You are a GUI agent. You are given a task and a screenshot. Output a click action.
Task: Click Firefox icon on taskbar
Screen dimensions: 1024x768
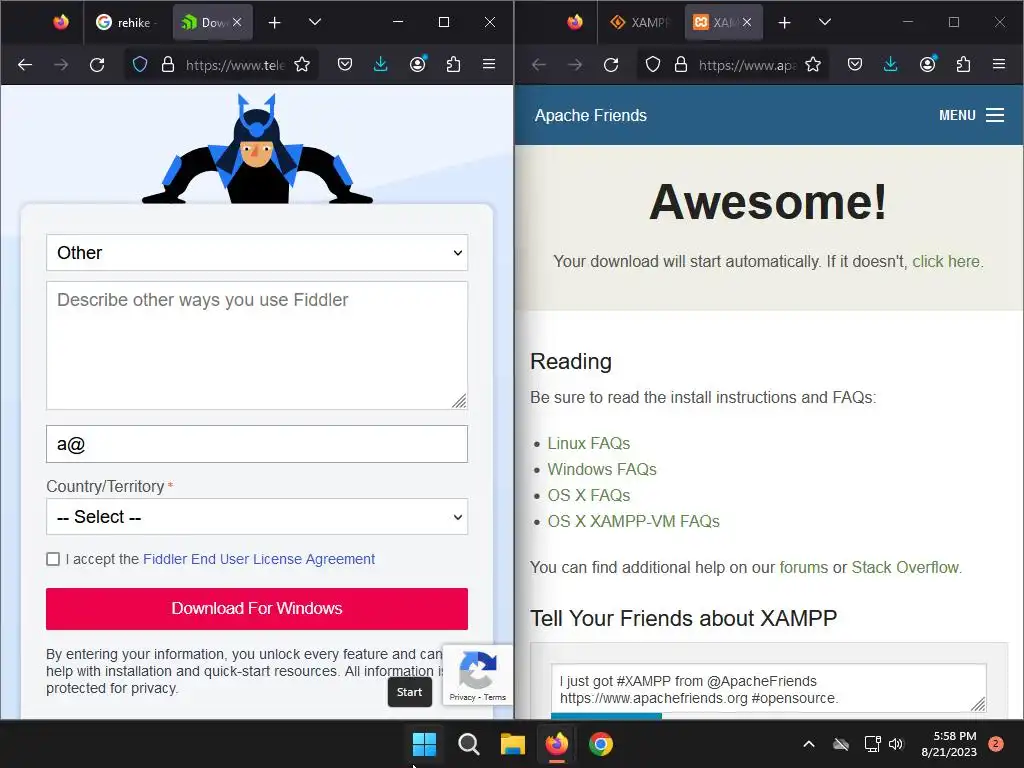(x=556, y=744)
